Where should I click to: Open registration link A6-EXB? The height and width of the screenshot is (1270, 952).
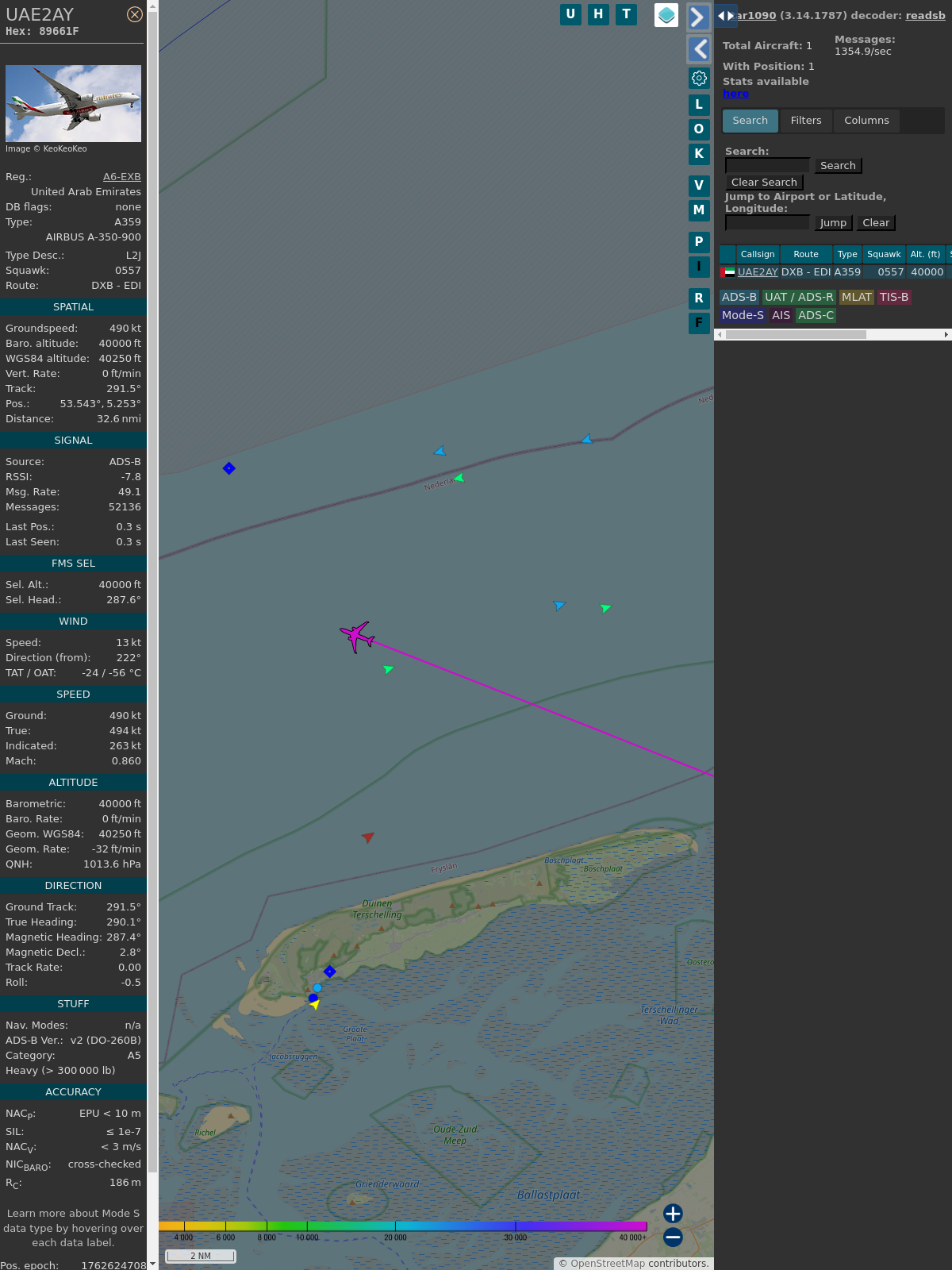click(x=122, y=177)
